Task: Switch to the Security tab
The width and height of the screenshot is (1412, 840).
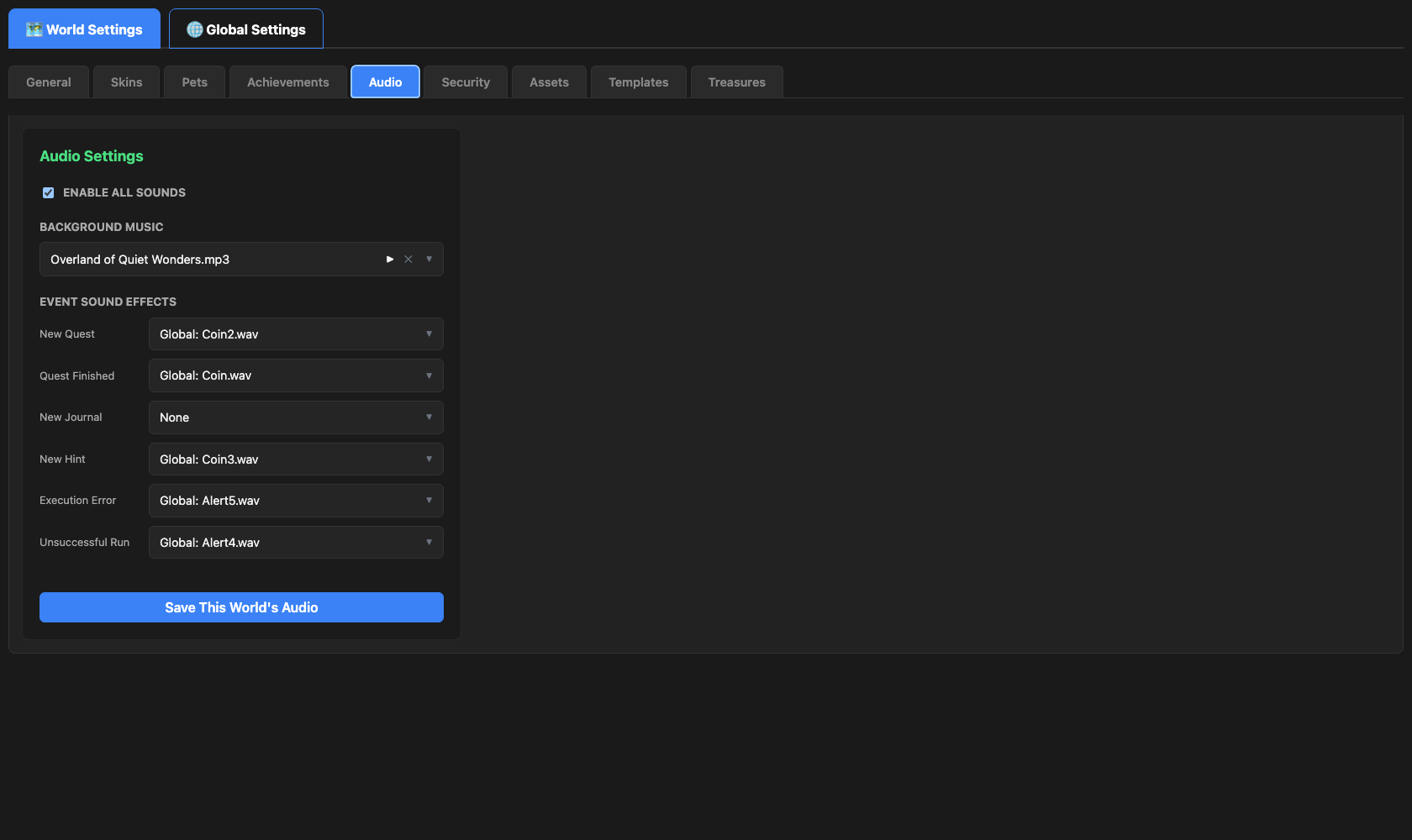Action: click(465, 81)
